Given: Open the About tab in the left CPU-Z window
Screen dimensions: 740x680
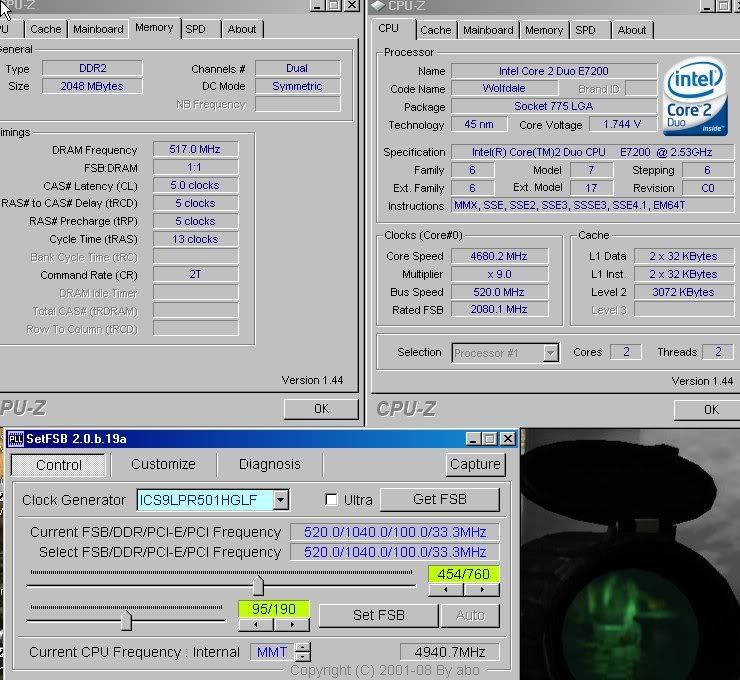Looking at the screenshot, I should [242, 29].
